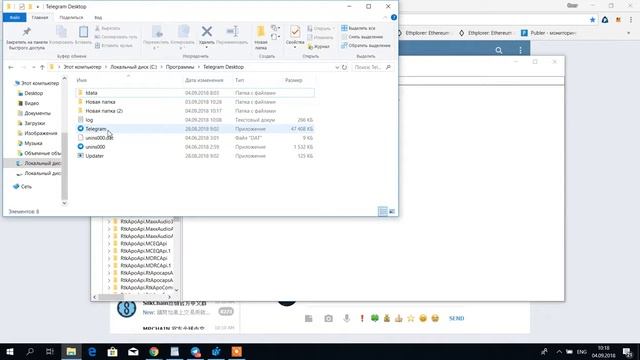
Task: Open the Delete button dropdown arrow
Action: click(x=207, y=47)
